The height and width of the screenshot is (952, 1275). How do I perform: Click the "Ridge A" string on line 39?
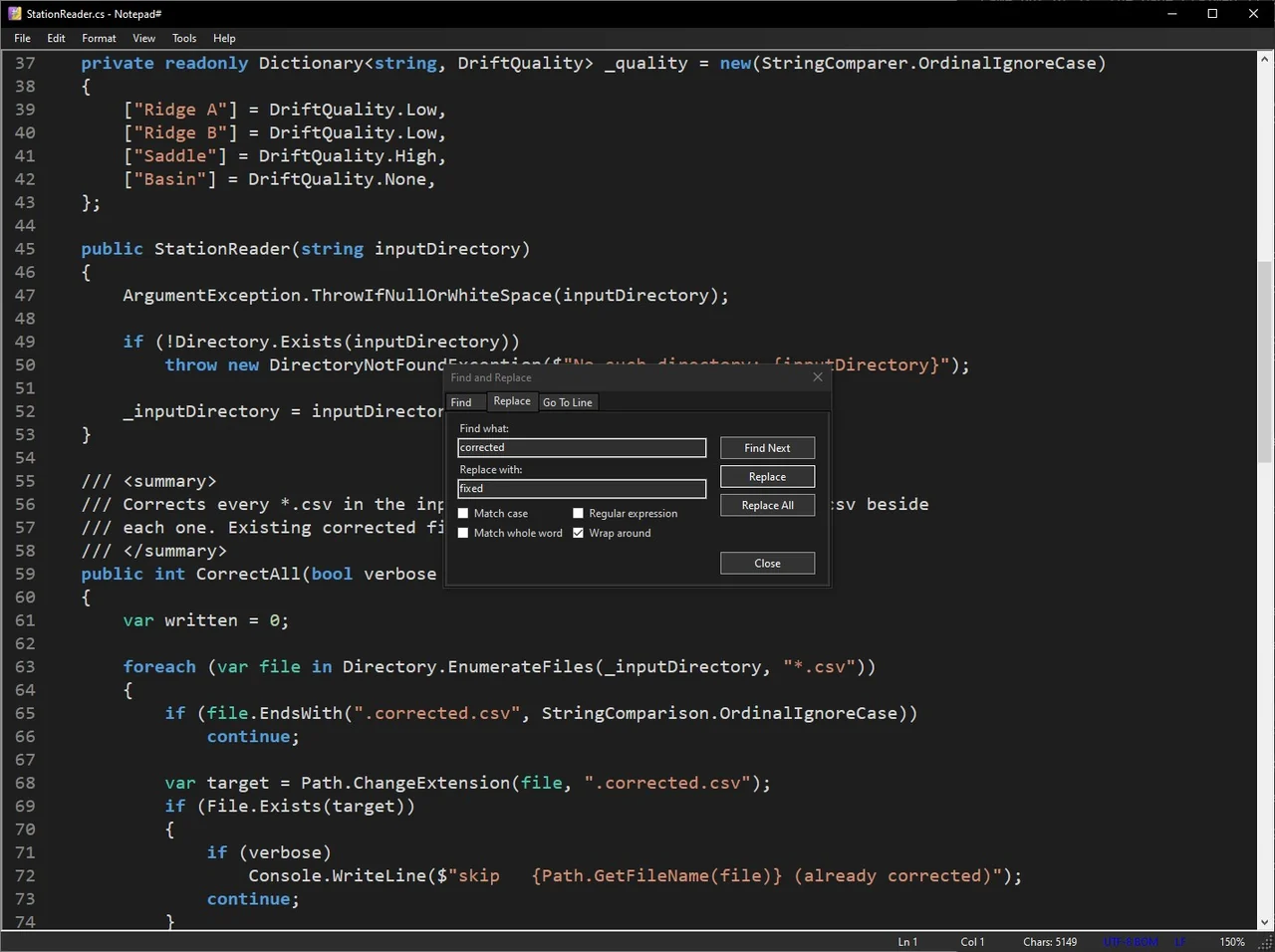pos(180,110)
